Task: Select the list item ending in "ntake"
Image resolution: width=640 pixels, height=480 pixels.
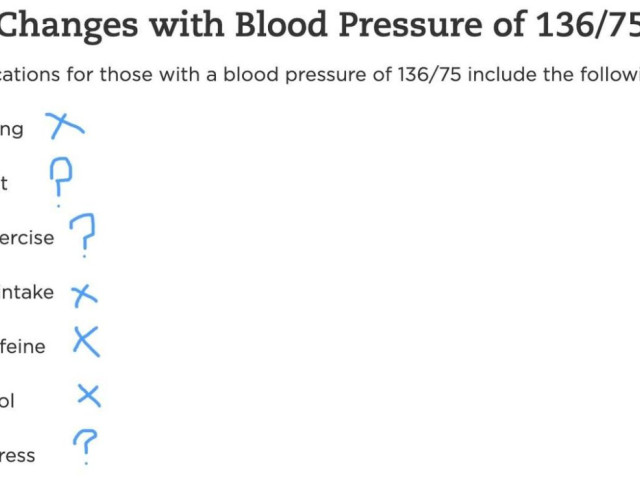Action: 27,293
